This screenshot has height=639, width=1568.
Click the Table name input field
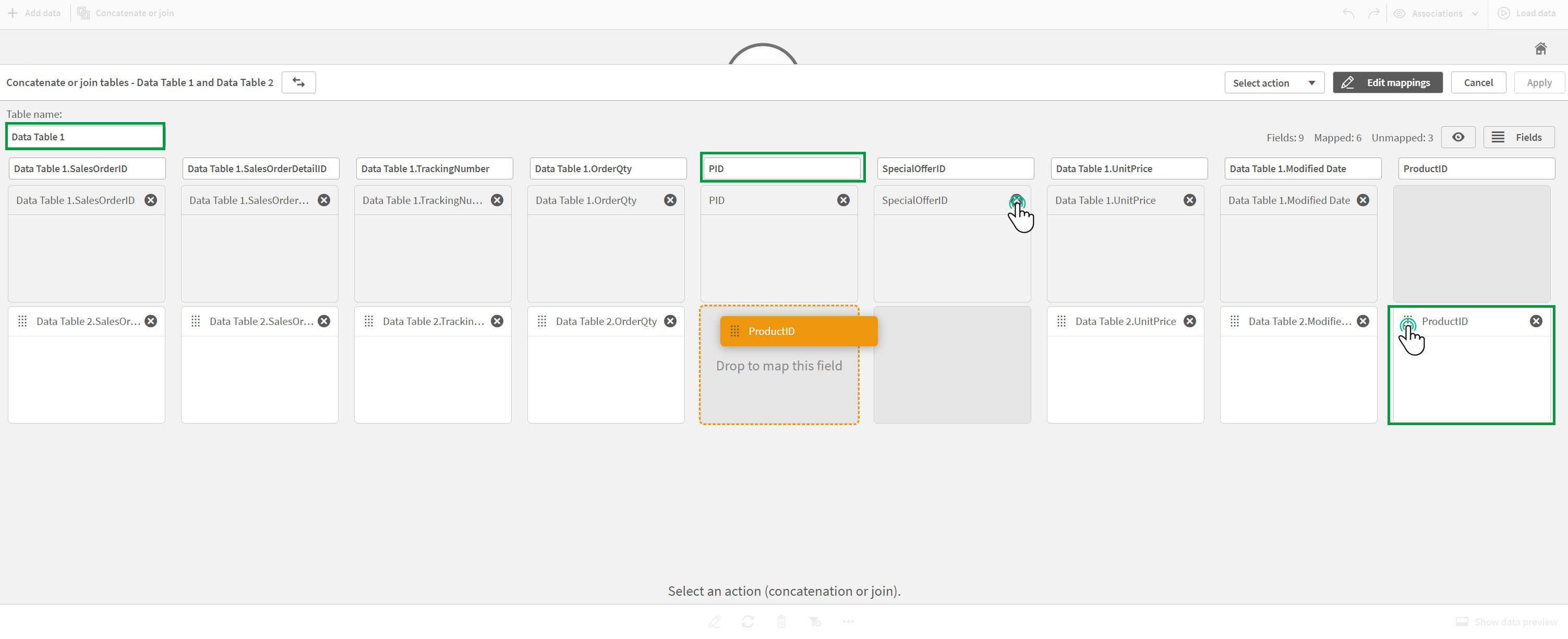[85, 137]
